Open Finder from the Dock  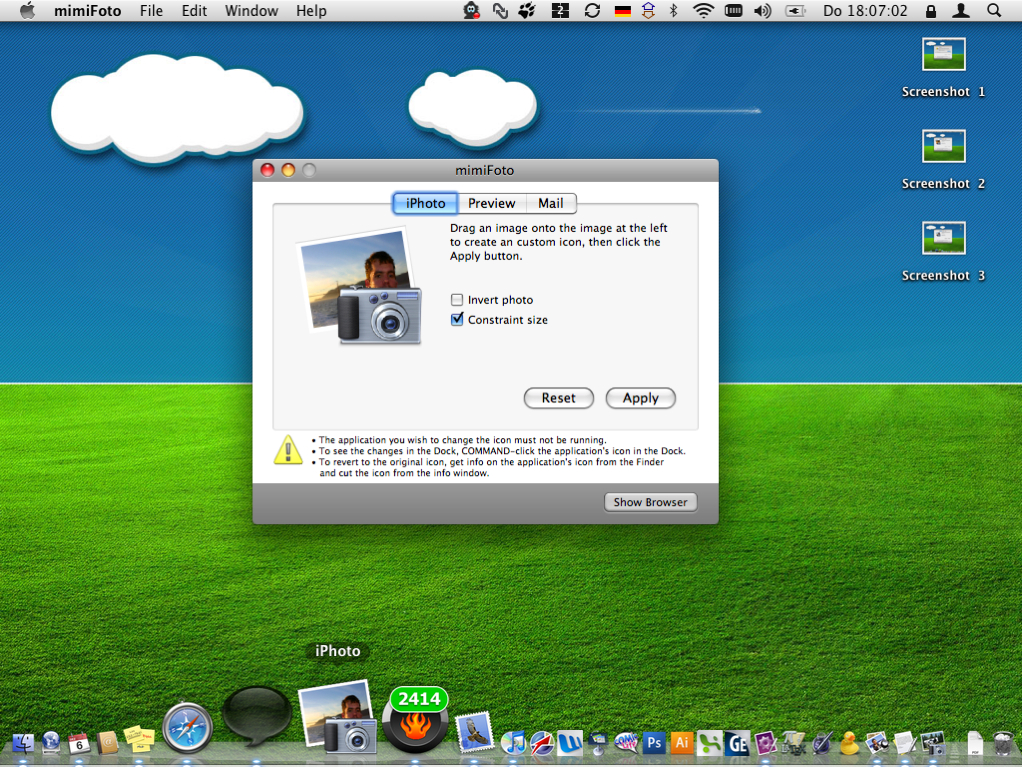tap(23, 742)
